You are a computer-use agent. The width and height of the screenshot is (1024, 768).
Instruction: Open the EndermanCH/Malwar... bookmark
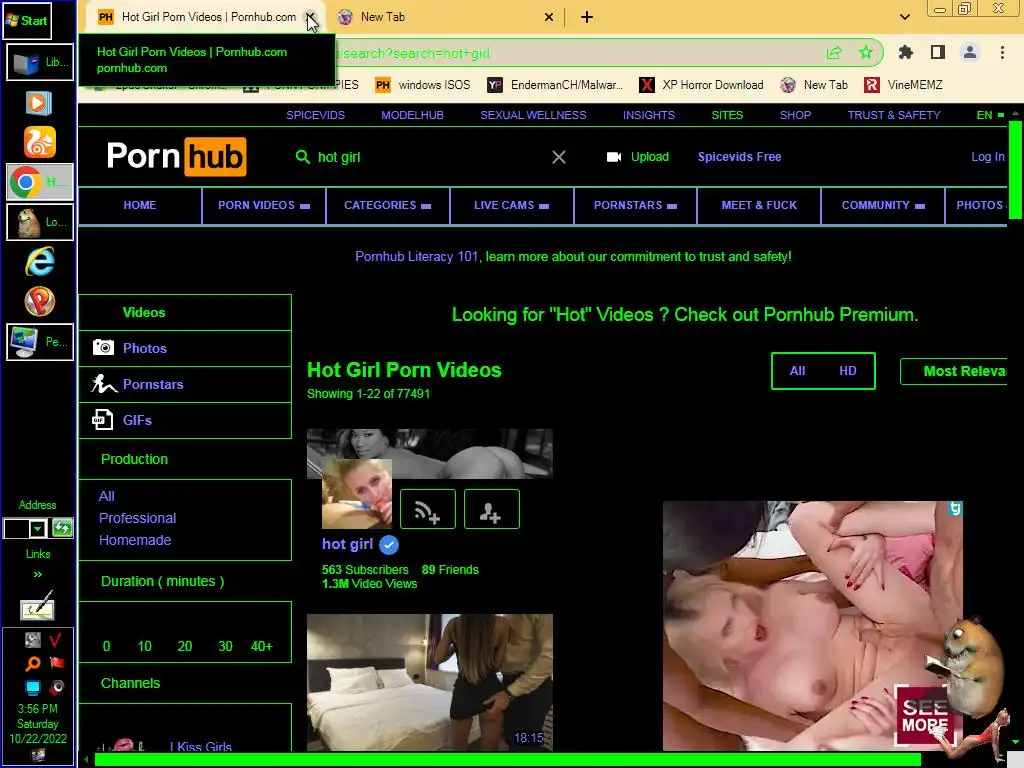pos(555,85)
